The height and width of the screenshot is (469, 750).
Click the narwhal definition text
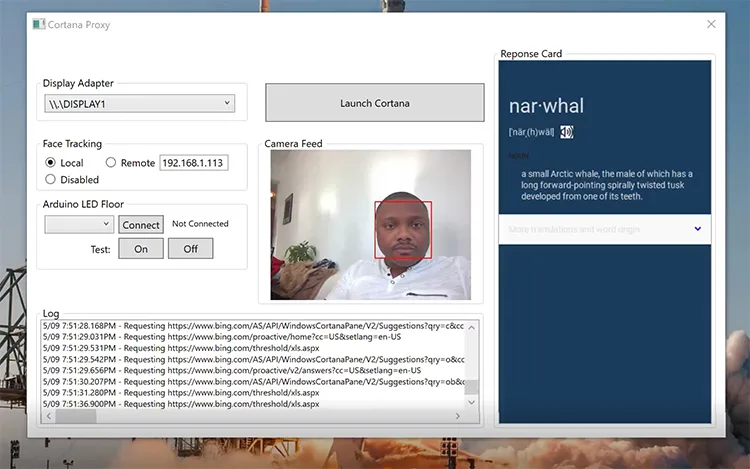click(607, 185)
